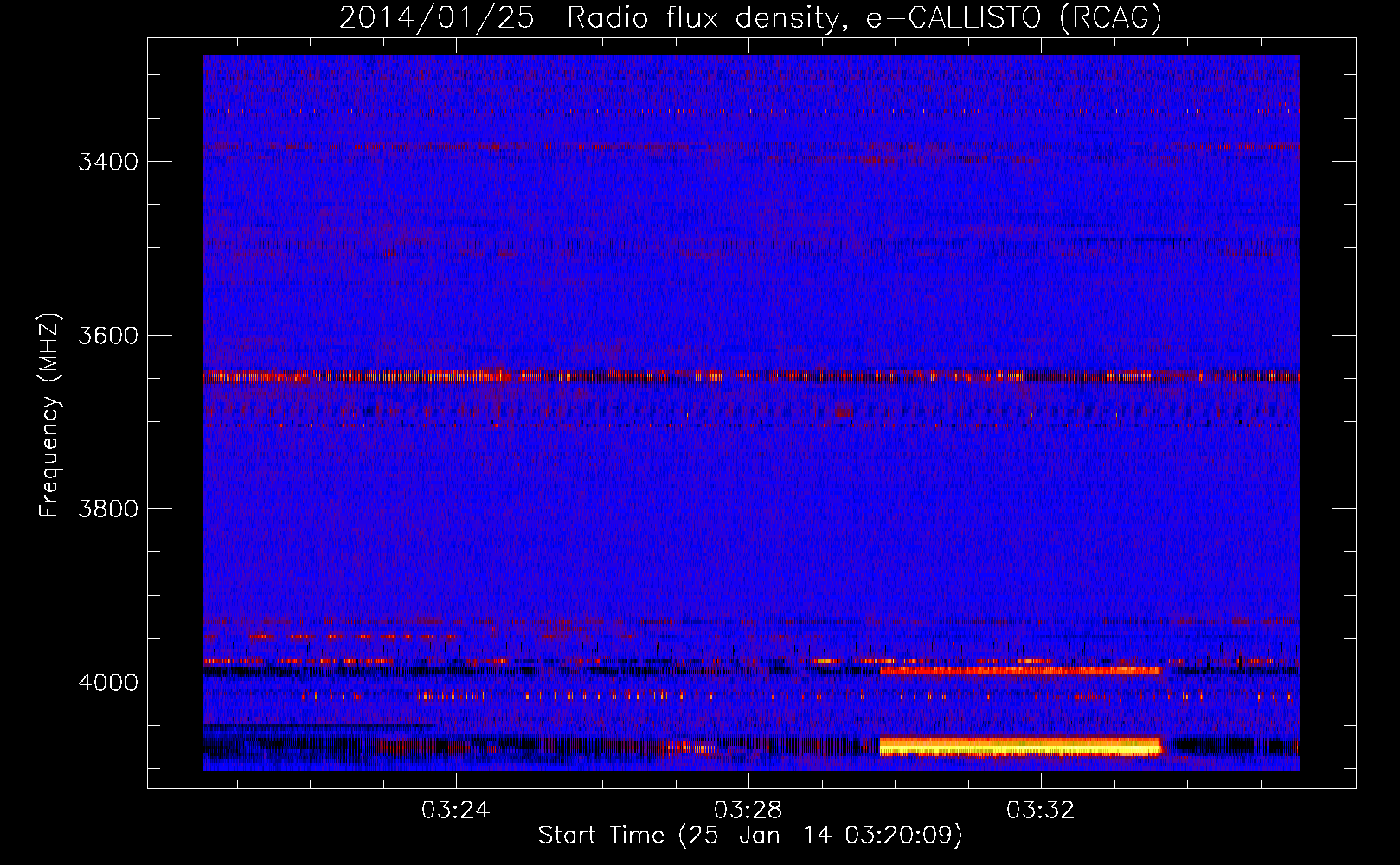Click the "3800" frequency tick label
Viewport: 1400px width, 865px height.
coord(108,509)
